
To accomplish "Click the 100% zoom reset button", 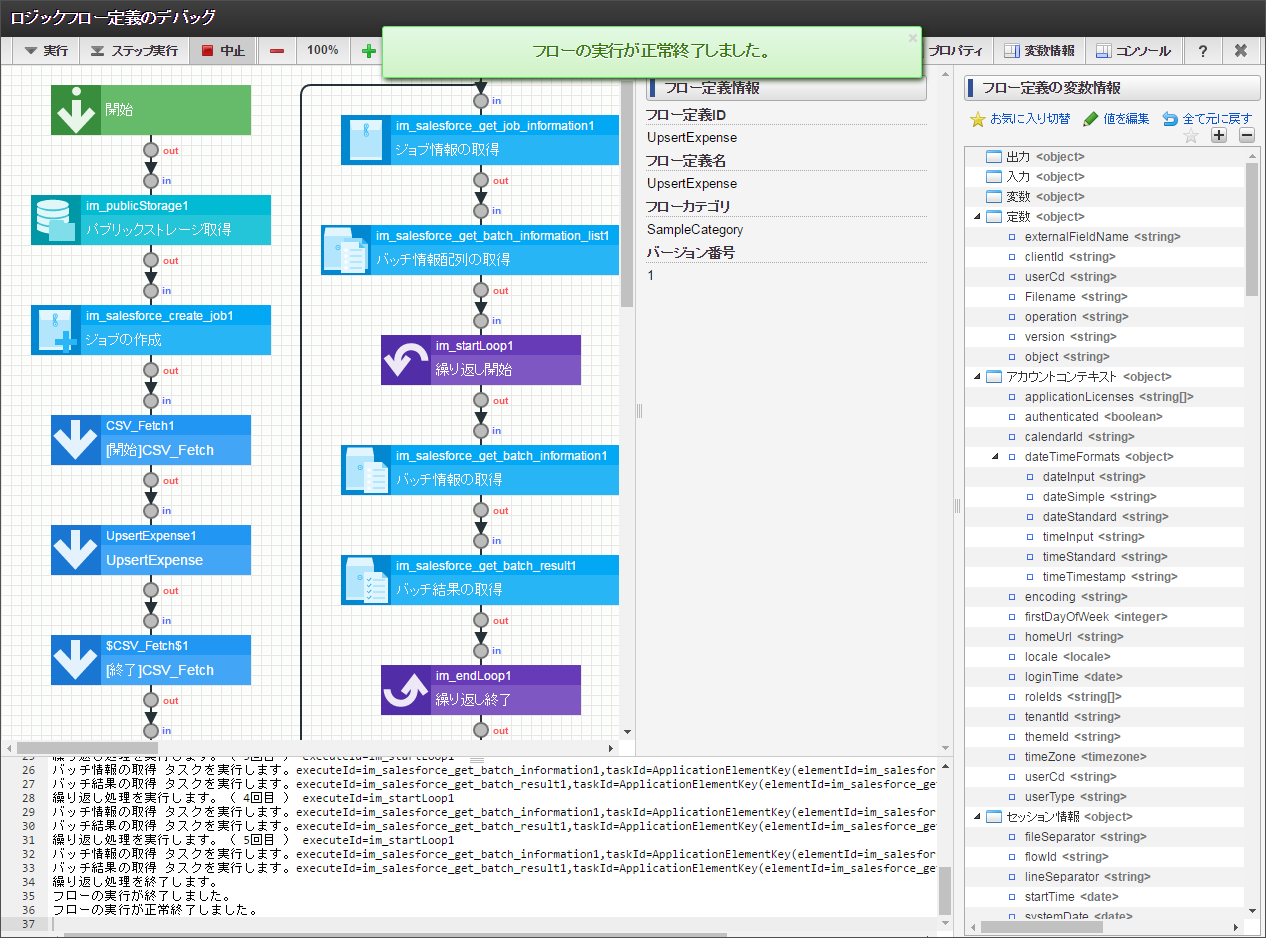I will point(322,50).
